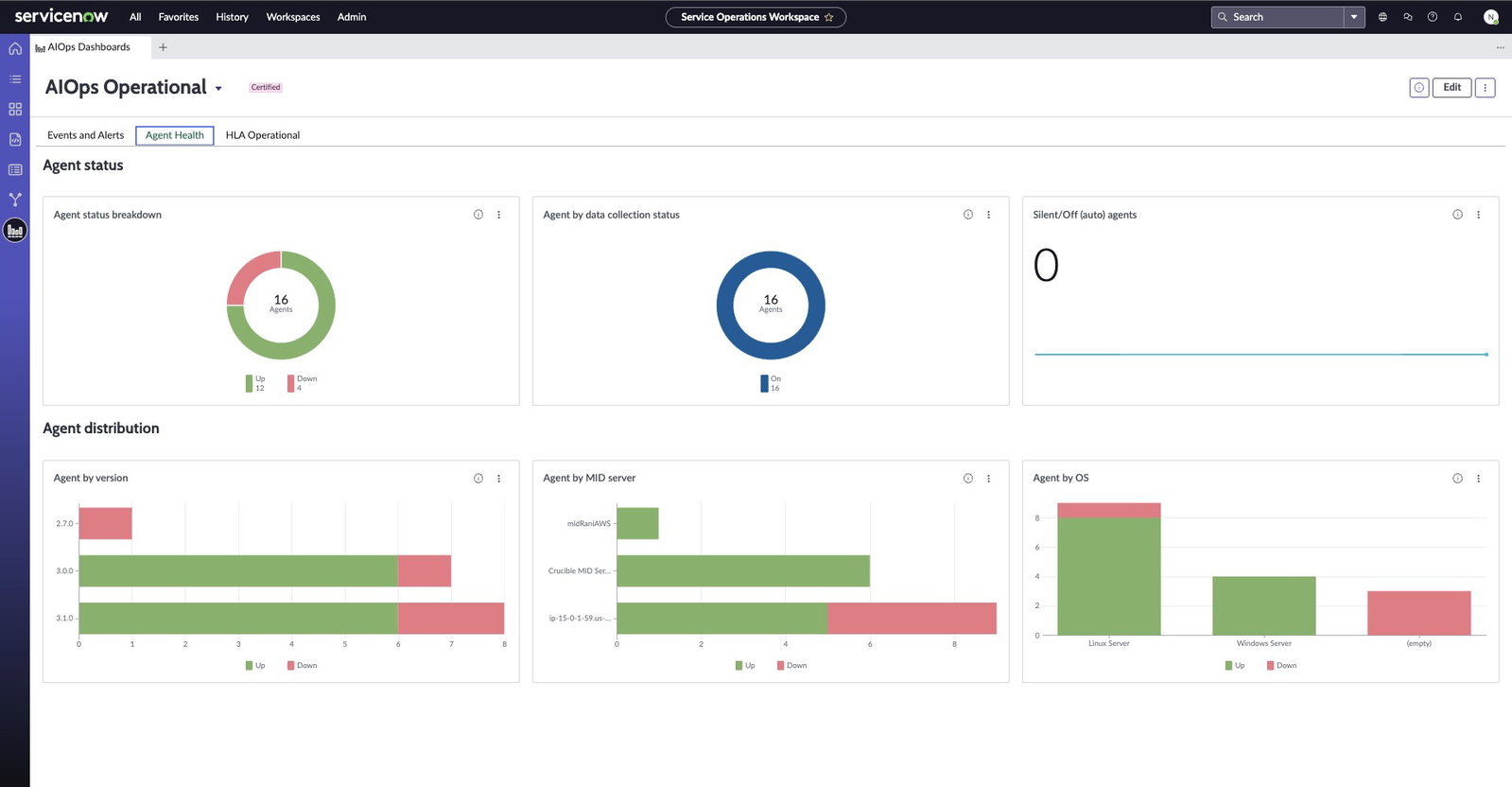Expand the AIOps Operational dashboard dropdown
The width and height of the screenshot is (1512, 787).
click(x=218, y=89)
